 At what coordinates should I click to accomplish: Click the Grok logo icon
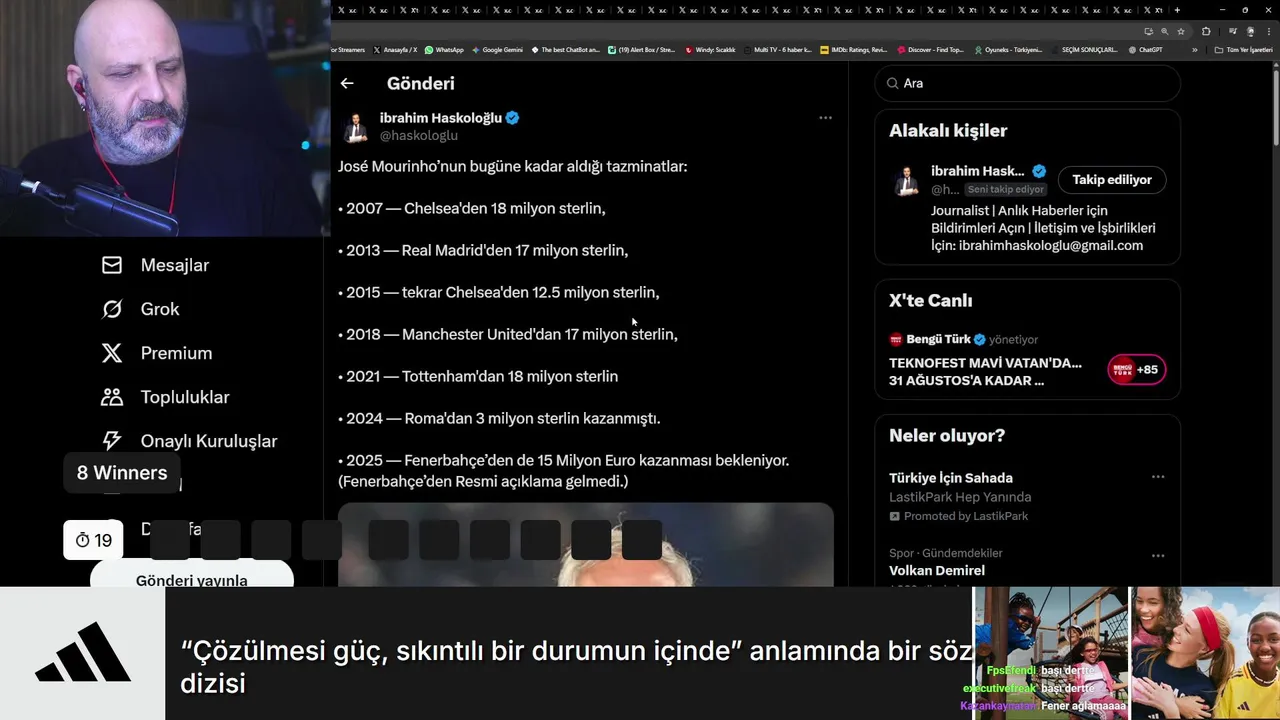tap(112, 309)
